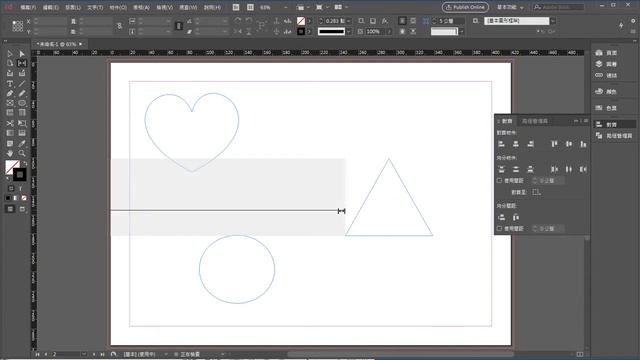Select the Page tool
This screenshot has width=640, height=360.
(10, 63)
